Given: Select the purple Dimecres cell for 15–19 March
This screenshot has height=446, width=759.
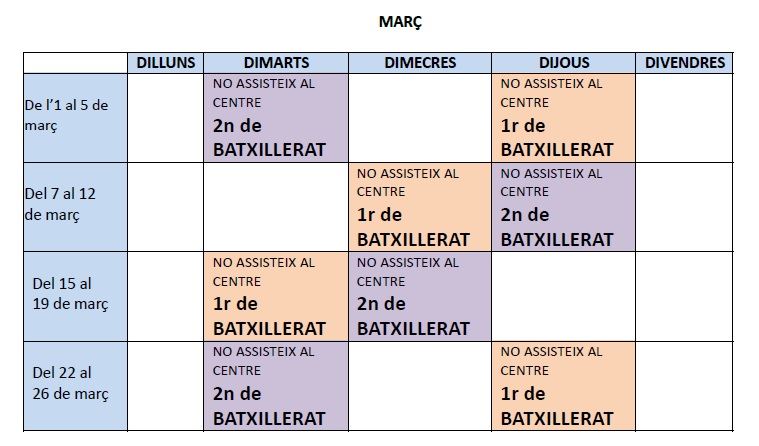Looking at the screenshot, I should point(420,295).
